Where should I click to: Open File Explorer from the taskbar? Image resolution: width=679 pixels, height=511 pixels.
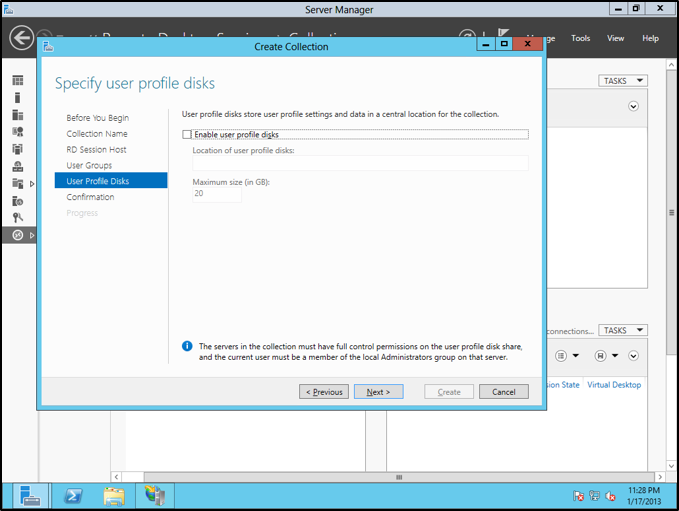tap(114, 495)
